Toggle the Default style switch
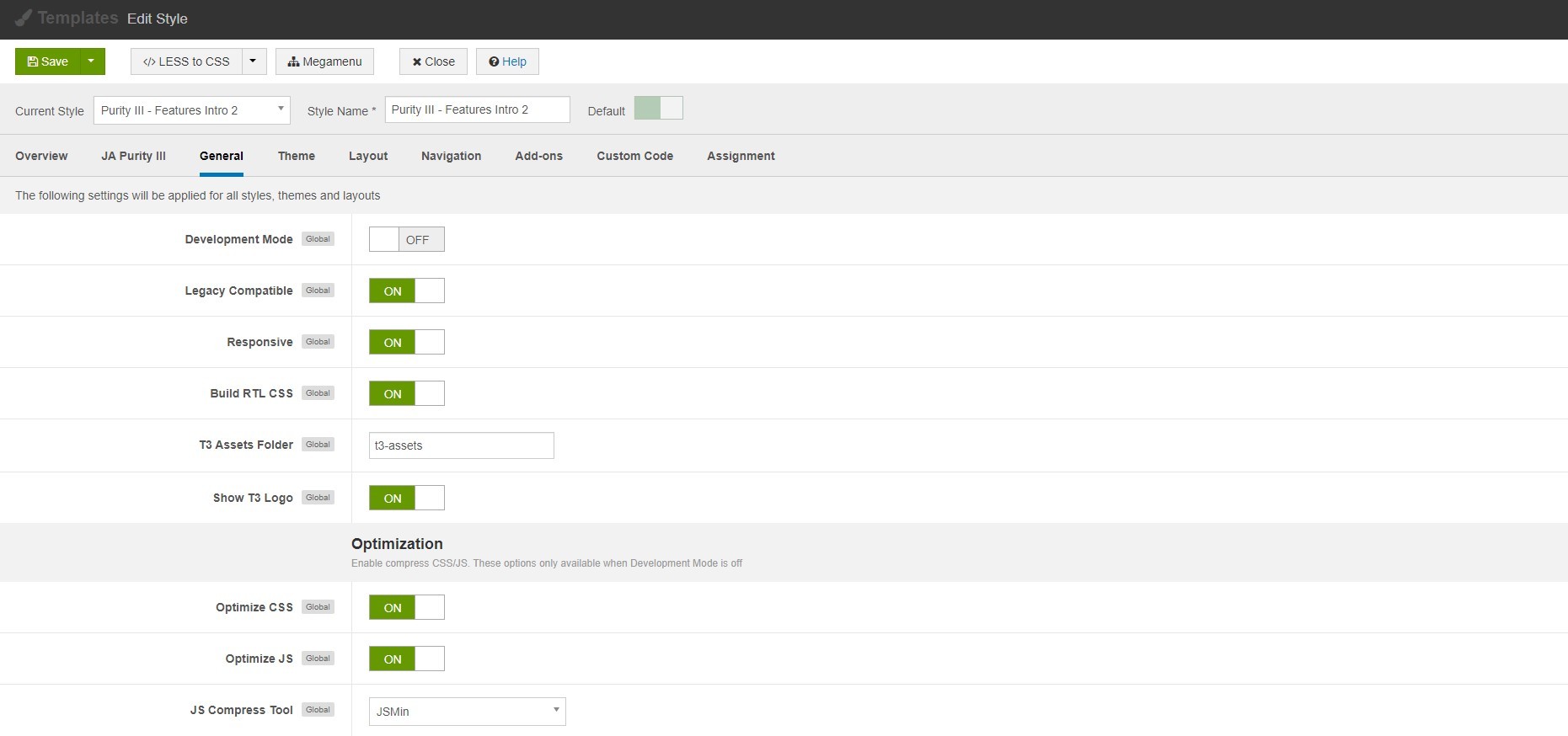Viewport: 1568px width, 736px height. click(658, 109)
